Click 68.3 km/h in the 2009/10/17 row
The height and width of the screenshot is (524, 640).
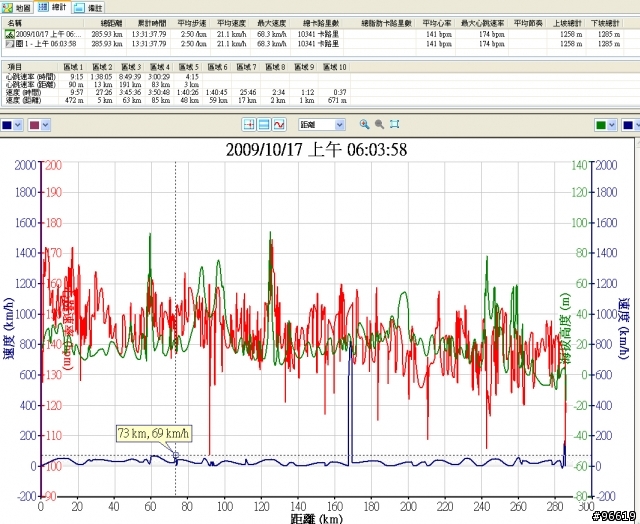(272, 34)
